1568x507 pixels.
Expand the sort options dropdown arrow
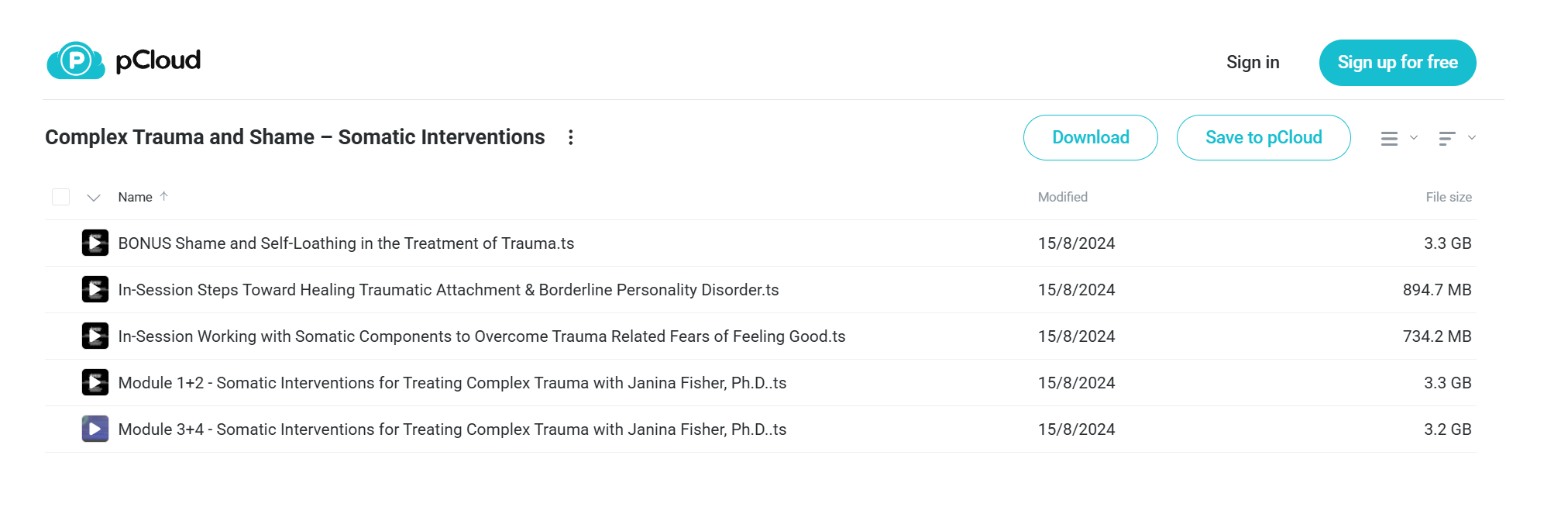(1472, 137)
